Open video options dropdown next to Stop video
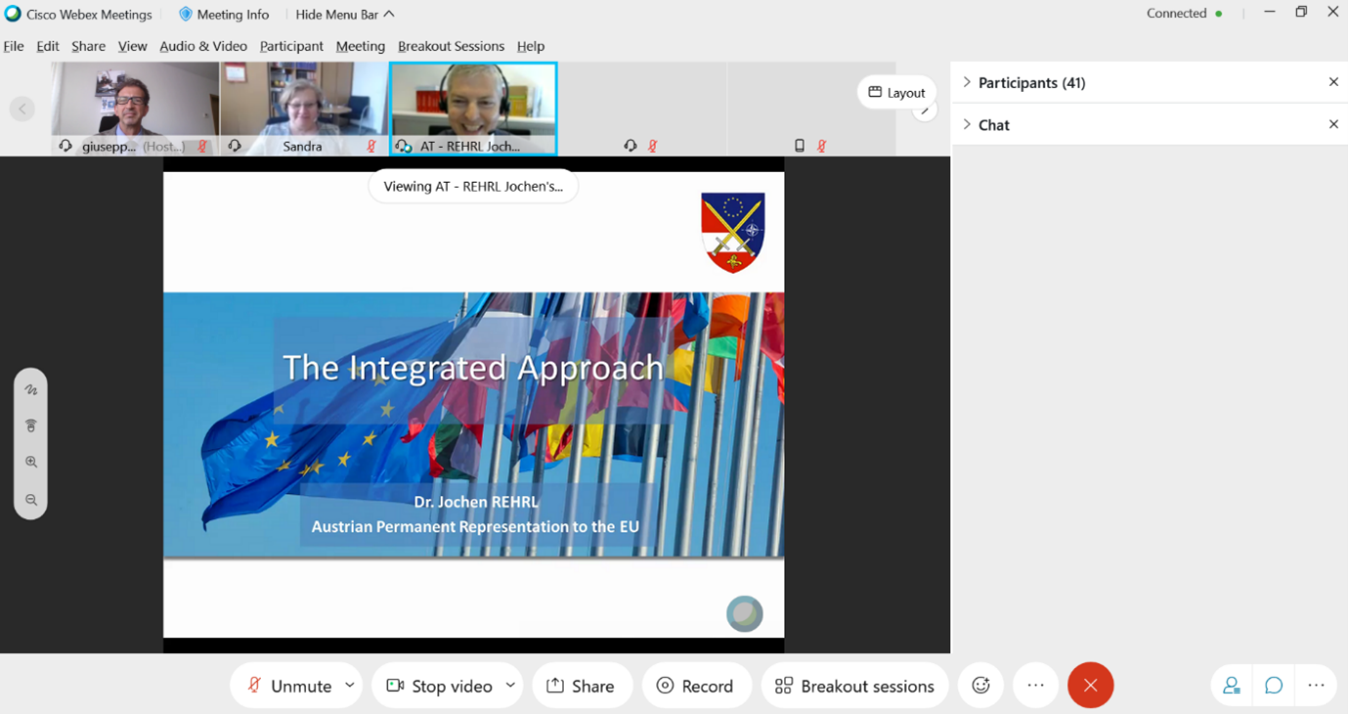Screen dimensions: 1348x714 pyautogui.click(x=510, y=685)
